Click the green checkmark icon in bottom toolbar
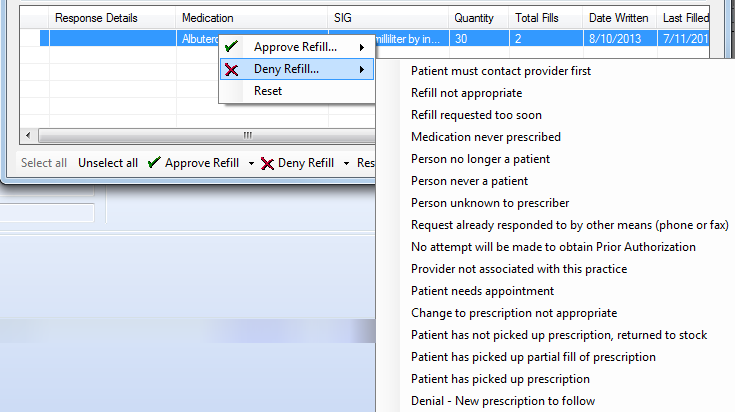This screenshot has width=735, height=412. coord(154,163)
